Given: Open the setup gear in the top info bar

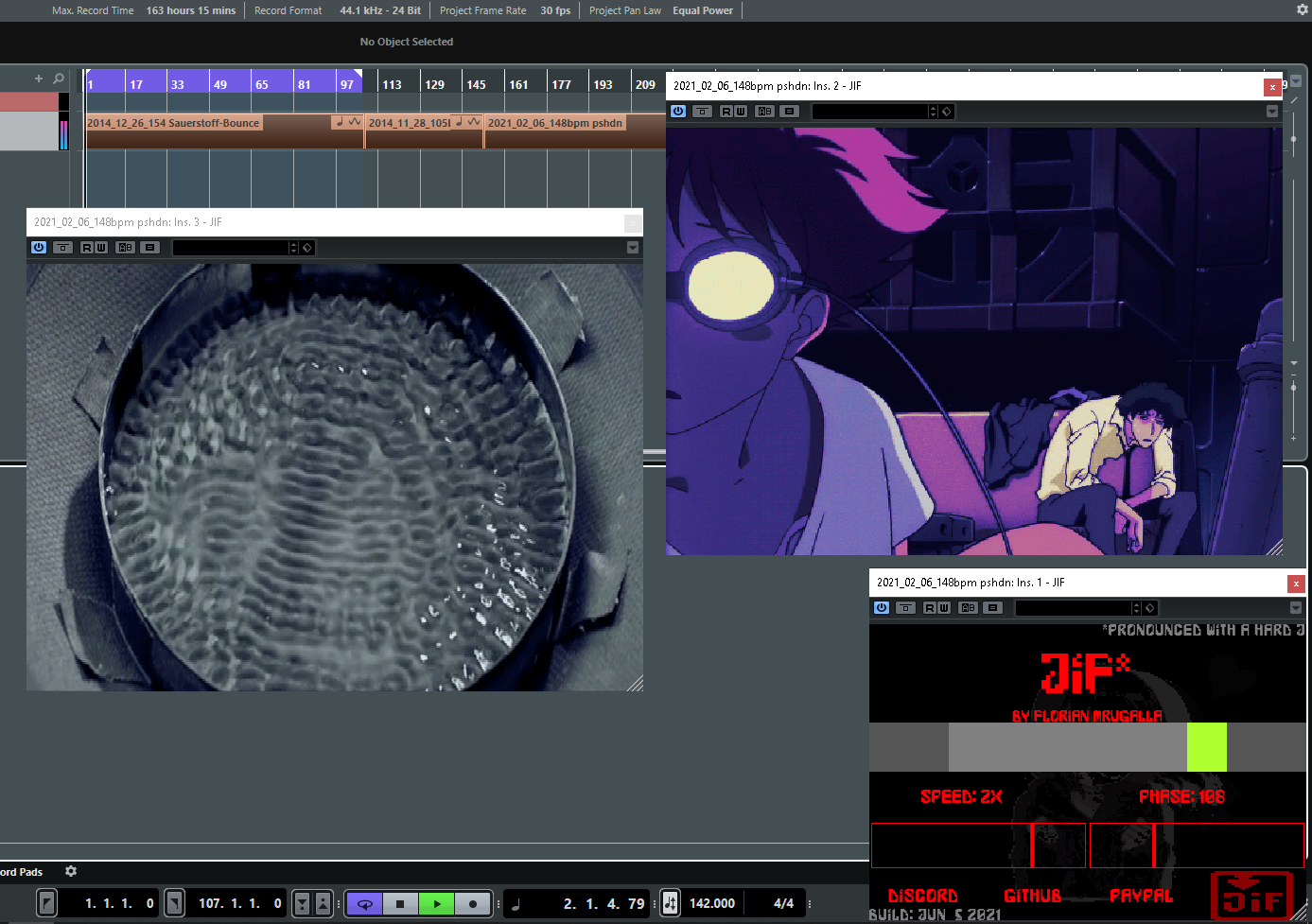Looking at the screenshot, I should pos(1302,9).
